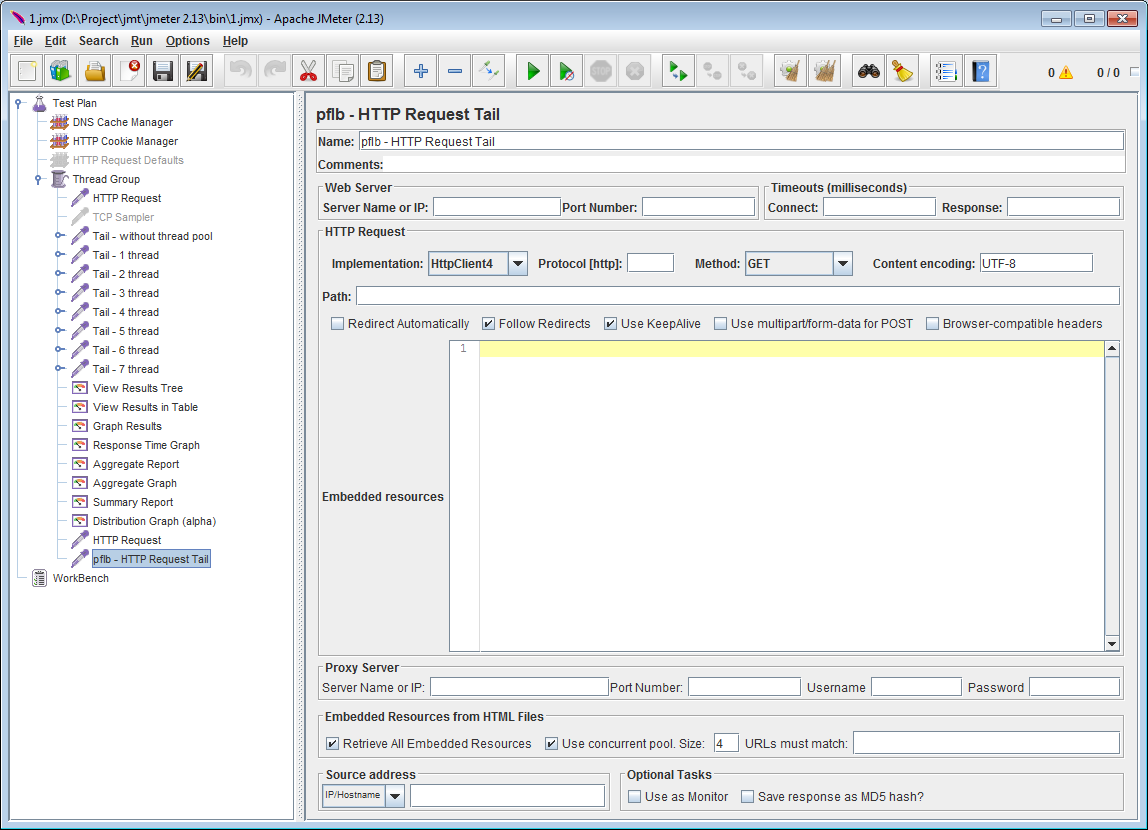Image resolution: width=1148 pixels, height=830 pixels.
Task: Select HTTP Cookie Manager element
Action: point(125,141)
